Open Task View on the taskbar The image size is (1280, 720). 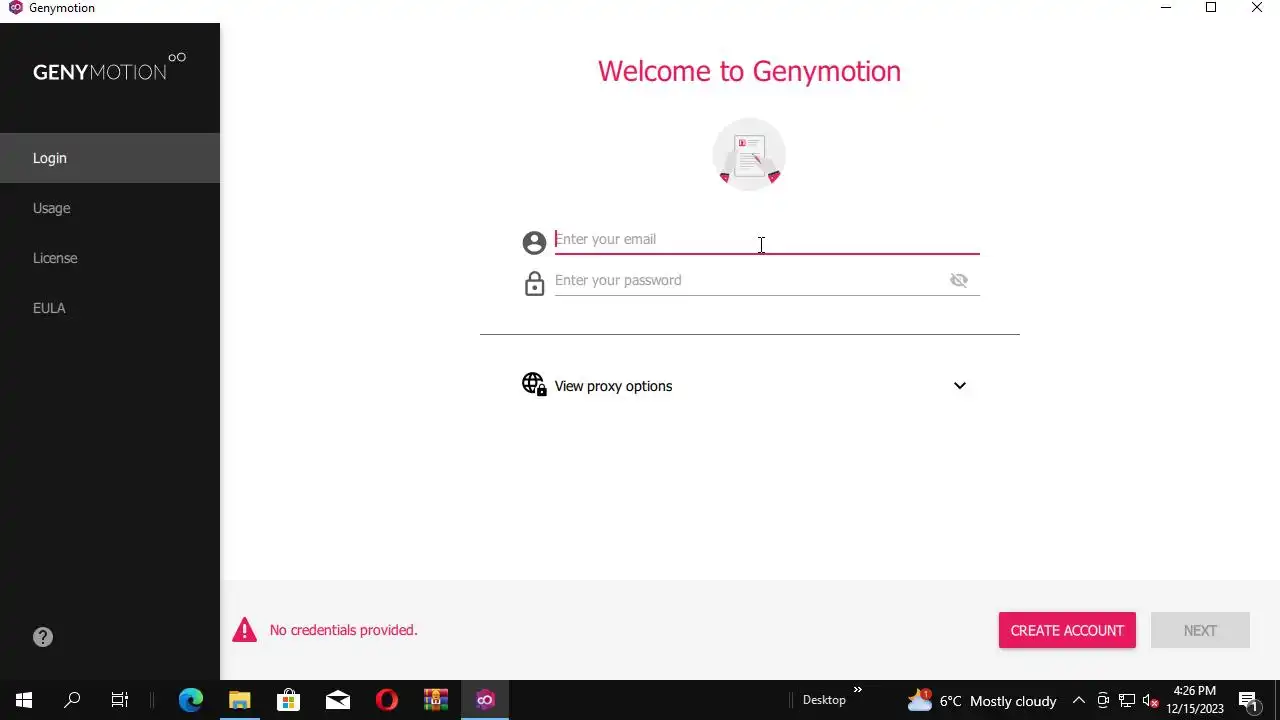click(x=120, y=700)
